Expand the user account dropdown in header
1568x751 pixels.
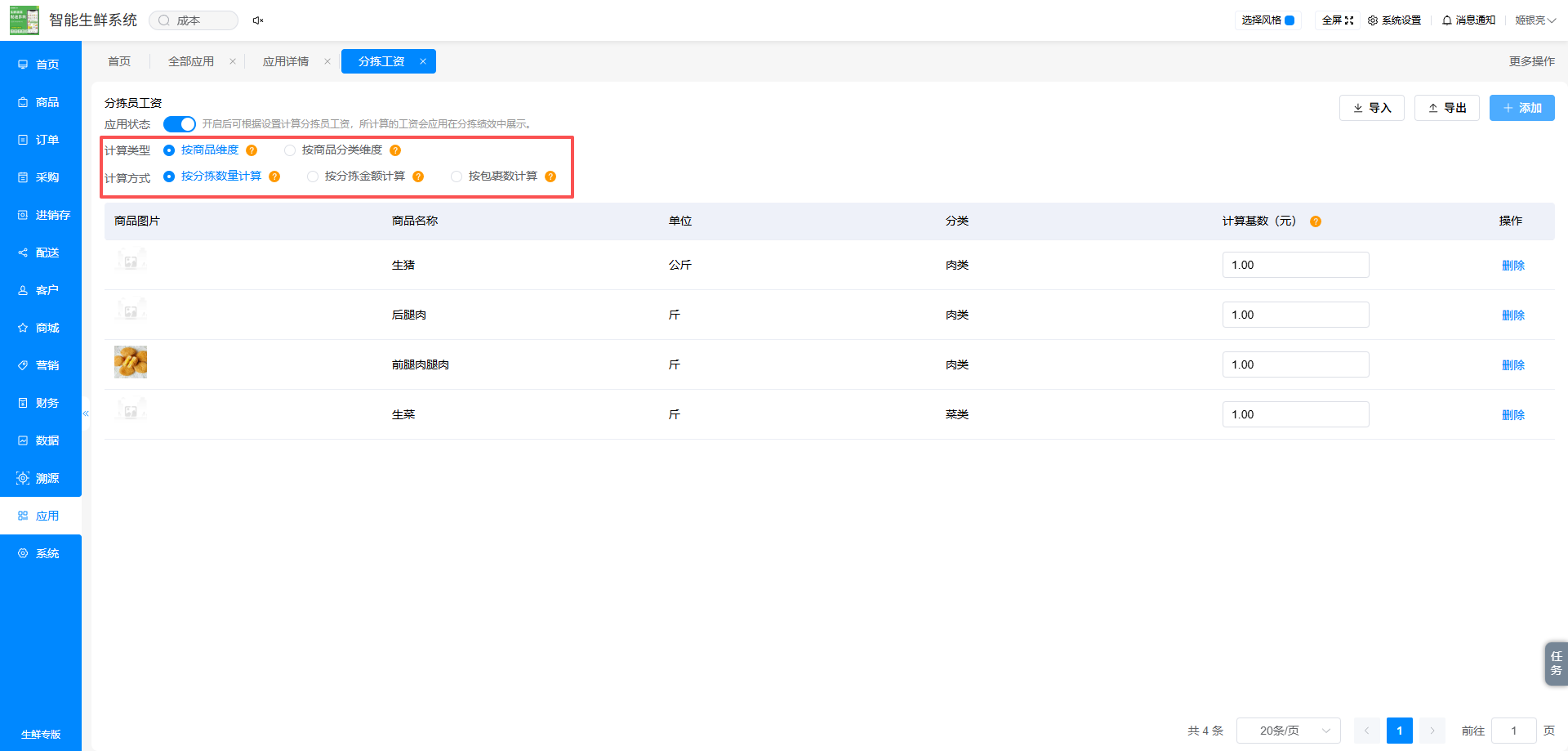pos(1535,20)
